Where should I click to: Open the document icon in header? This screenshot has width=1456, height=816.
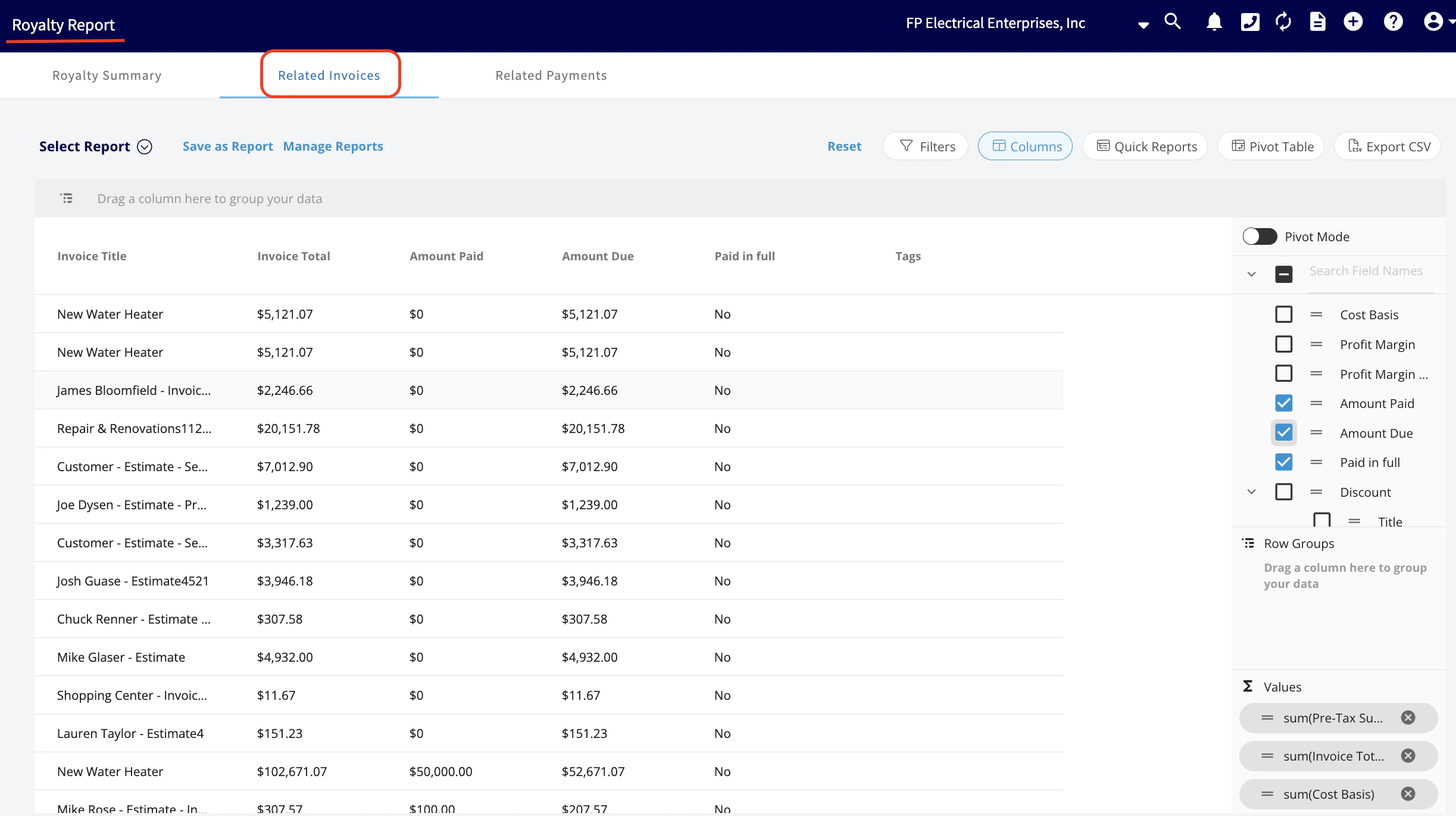(x=1318, y=23)
